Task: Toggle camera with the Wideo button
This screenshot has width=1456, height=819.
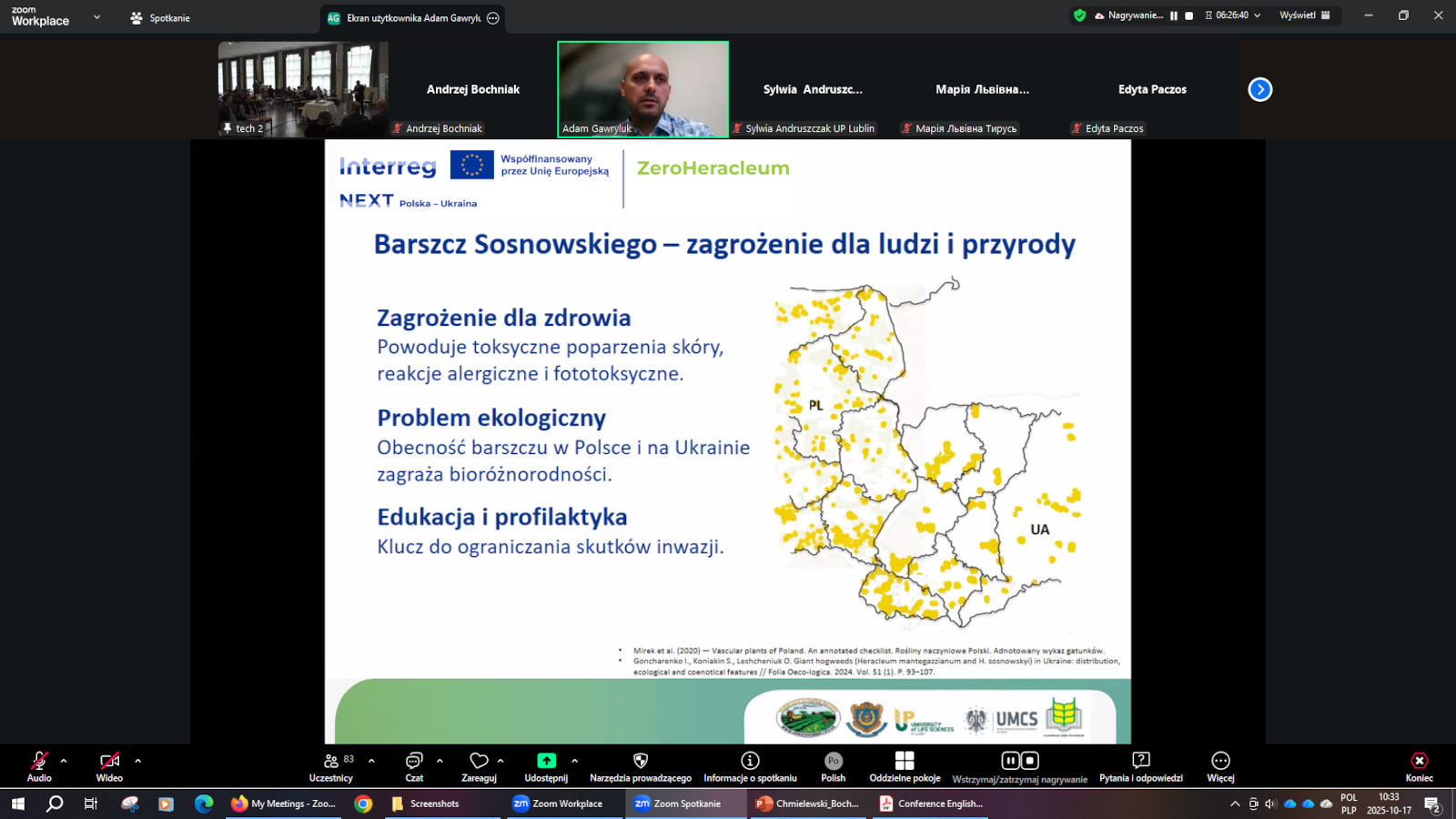Action: tap(109, 766)
